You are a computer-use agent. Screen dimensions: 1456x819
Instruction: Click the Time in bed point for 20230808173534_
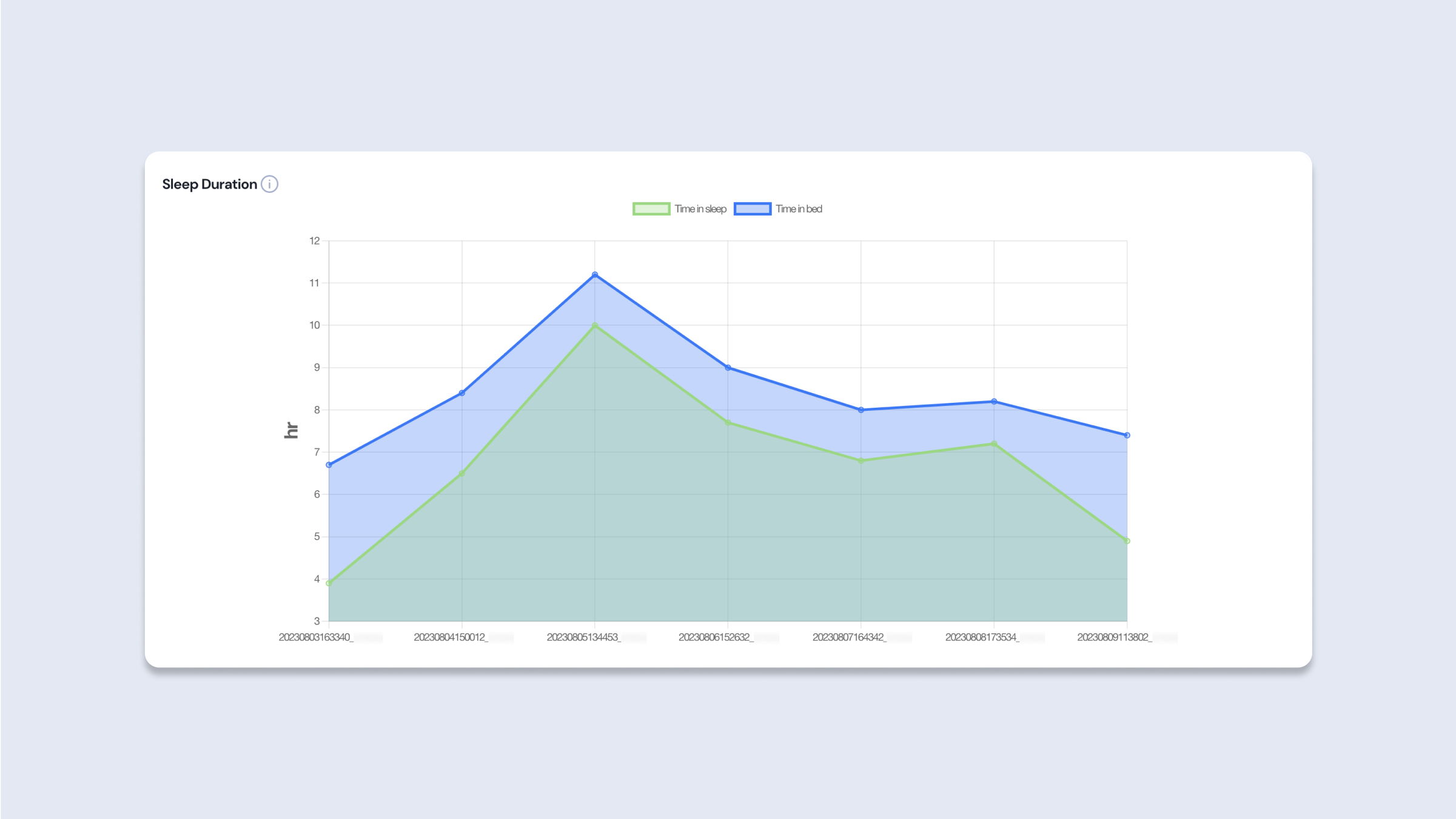tap(994, 402)
